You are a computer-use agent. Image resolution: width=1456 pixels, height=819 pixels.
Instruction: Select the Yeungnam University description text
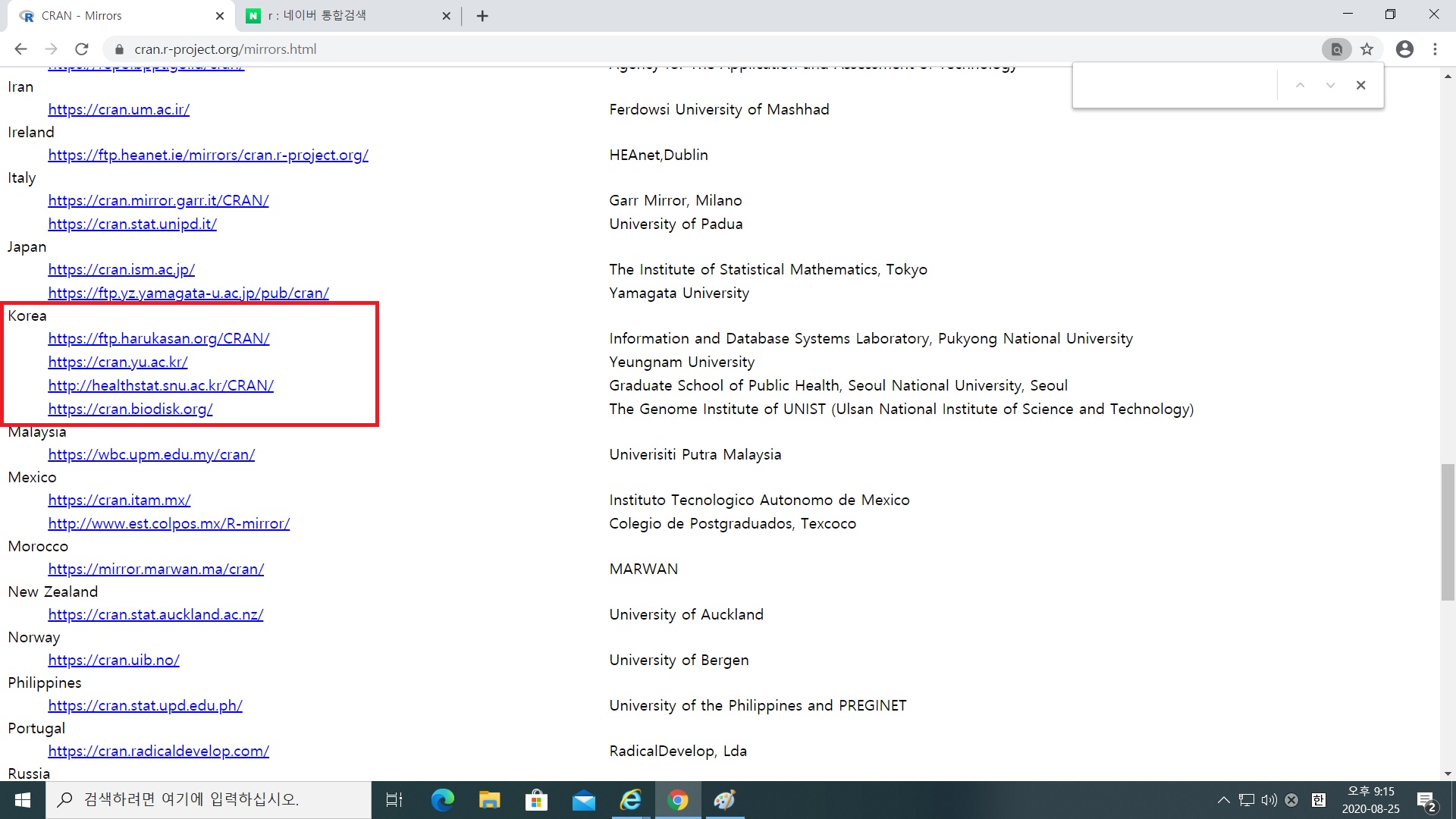[x=682, y=362]
